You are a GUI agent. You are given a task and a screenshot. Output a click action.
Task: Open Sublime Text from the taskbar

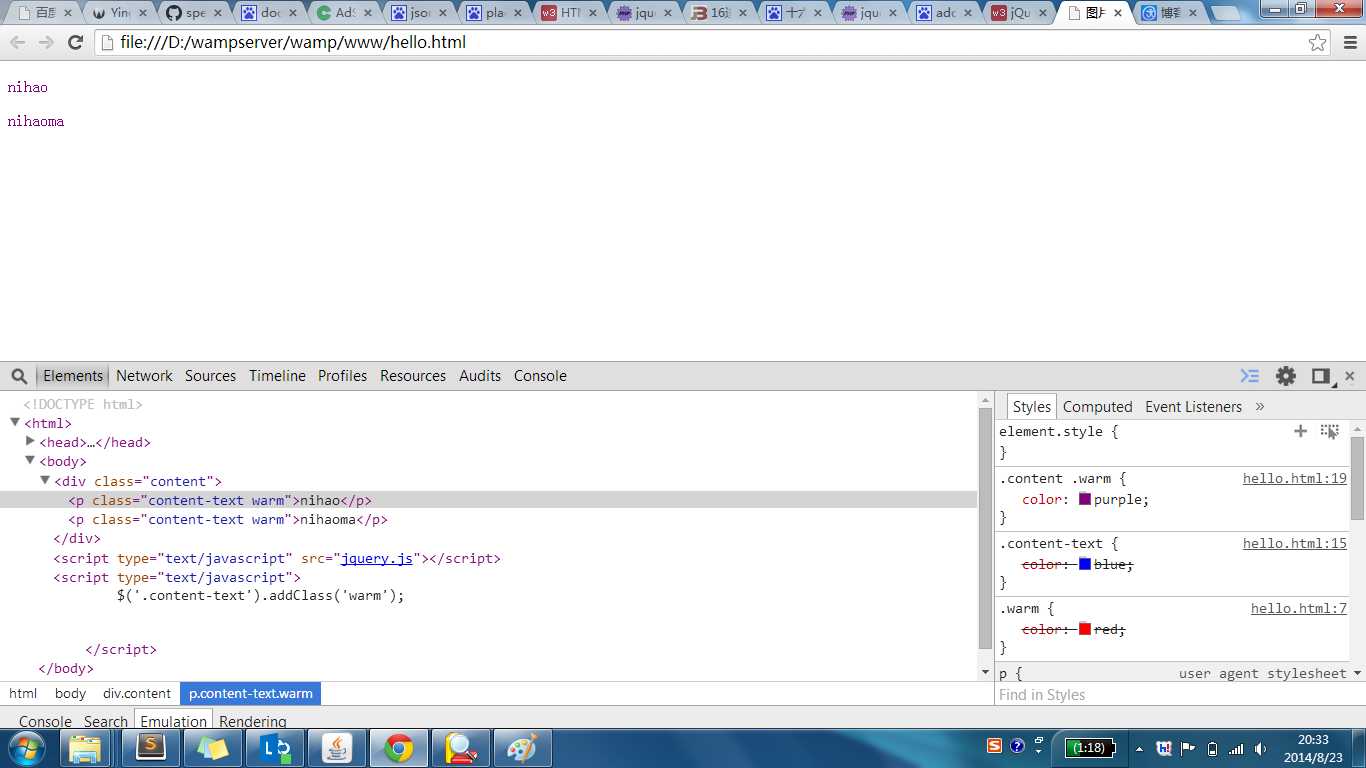(151, 748)
